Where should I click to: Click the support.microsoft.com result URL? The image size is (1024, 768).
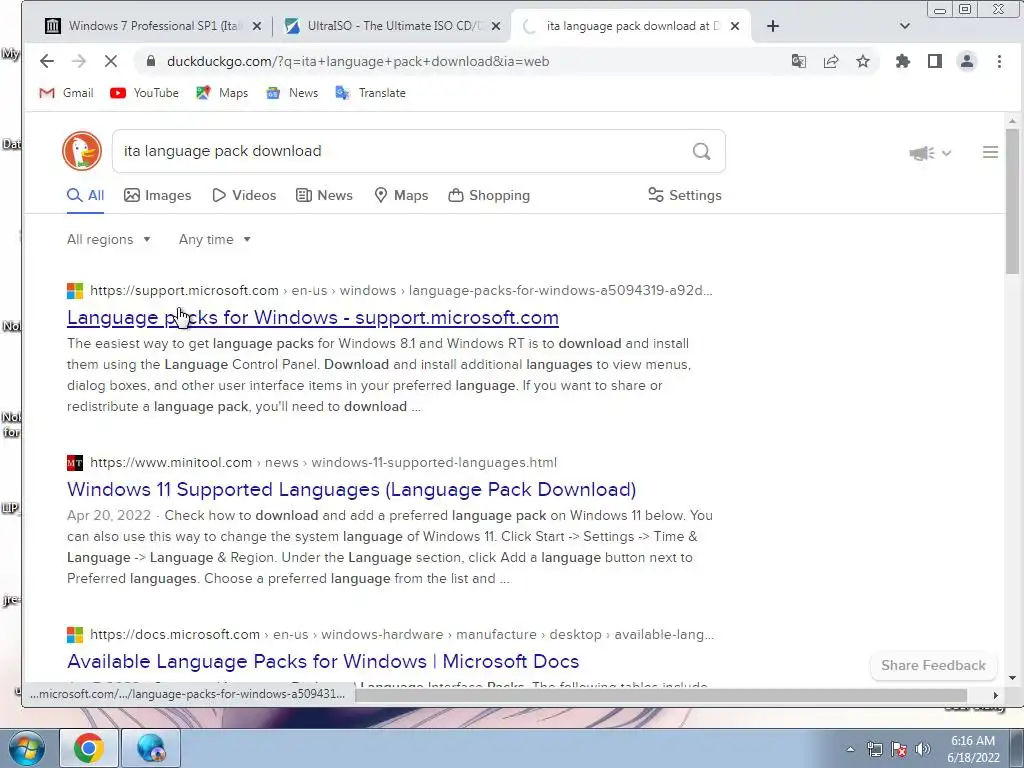point(401,291)
